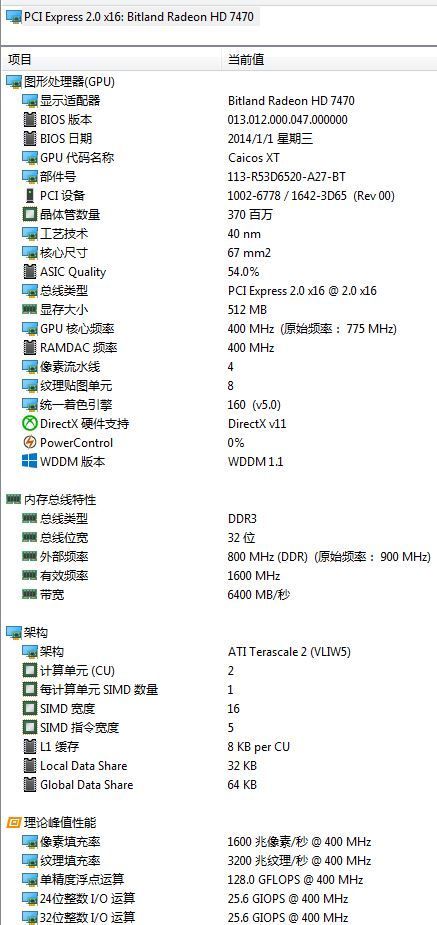Select the 单精度浮点运算 row
The image size is (437, 925).
pos(218,880)
